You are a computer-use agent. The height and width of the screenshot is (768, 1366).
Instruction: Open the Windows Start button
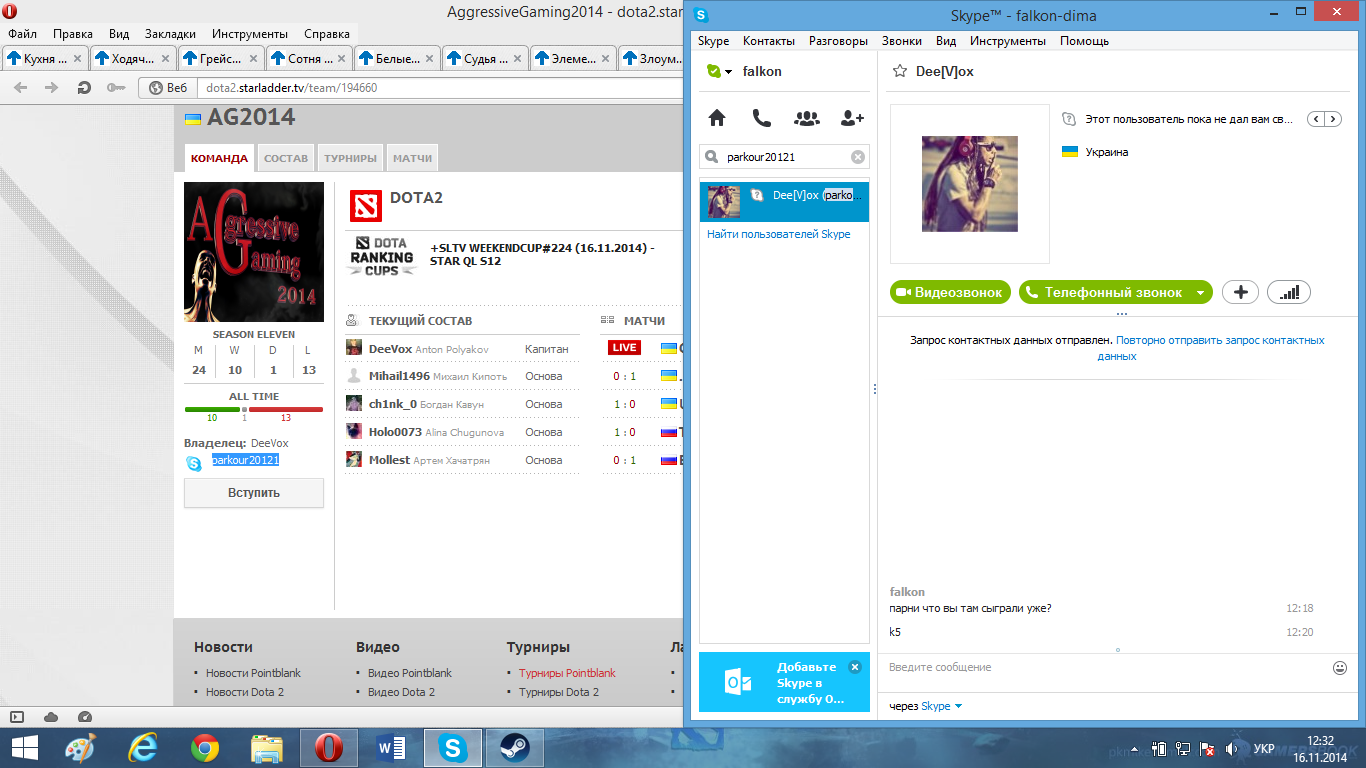pyautogui.click(x=24, y=747)
